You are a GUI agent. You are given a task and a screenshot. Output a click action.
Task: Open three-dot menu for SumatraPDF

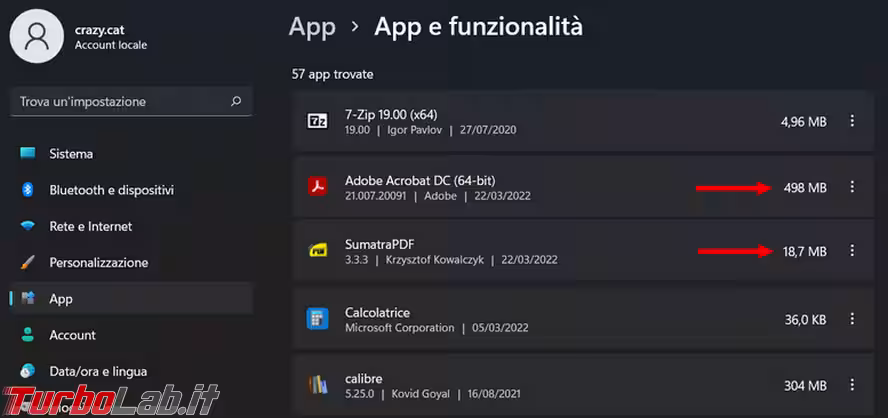pos(852,251)
